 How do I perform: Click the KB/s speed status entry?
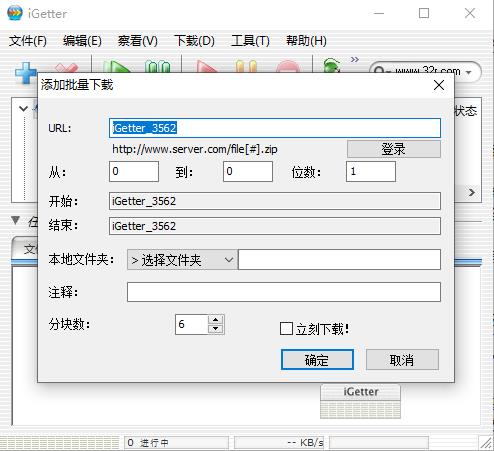[x=280, y=443]
